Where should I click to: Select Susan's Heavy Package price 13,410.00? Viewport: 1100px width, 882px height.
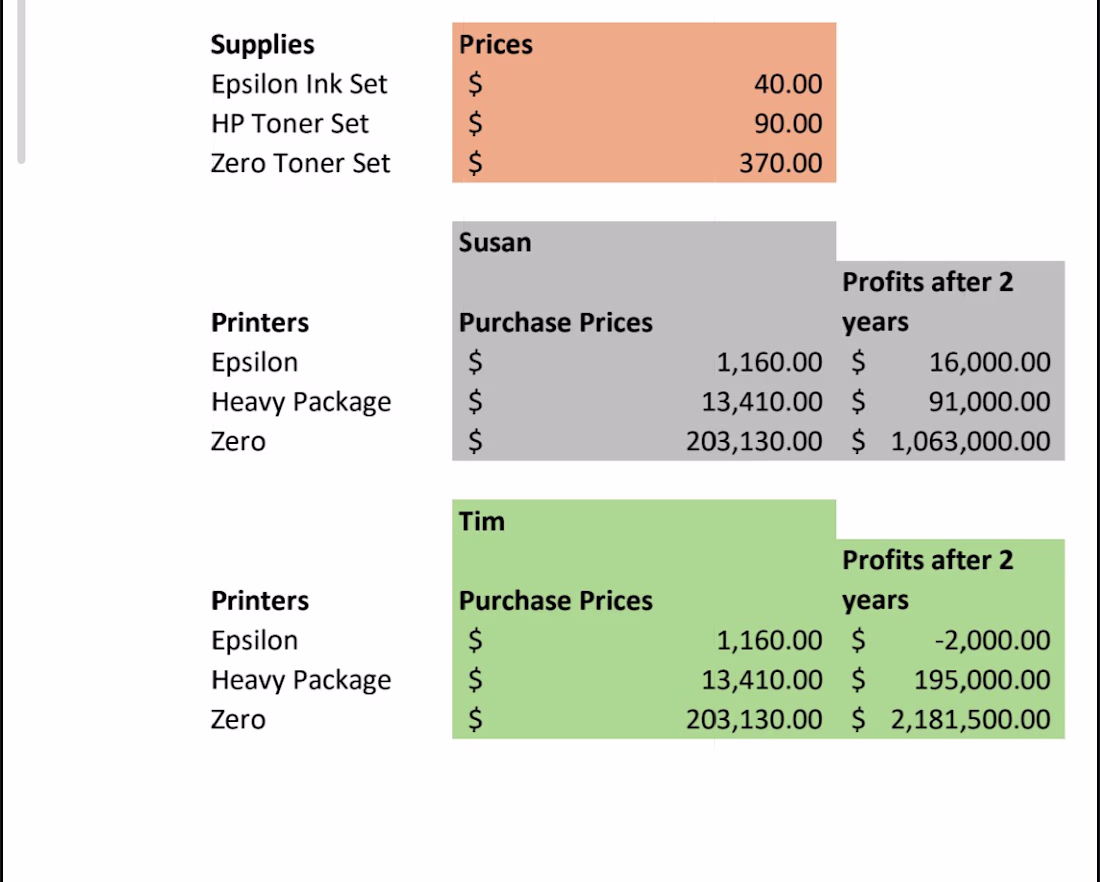(762, 401)
